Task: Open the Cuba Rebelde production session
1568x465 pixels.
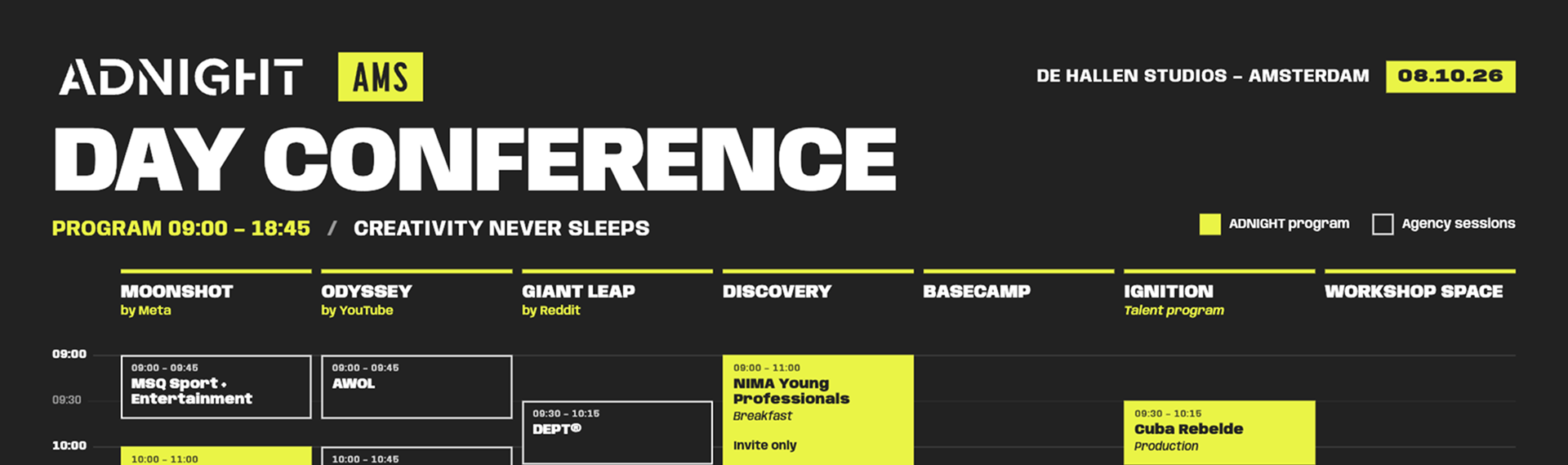Action: pyautogui.click(x=1219, y=432)
